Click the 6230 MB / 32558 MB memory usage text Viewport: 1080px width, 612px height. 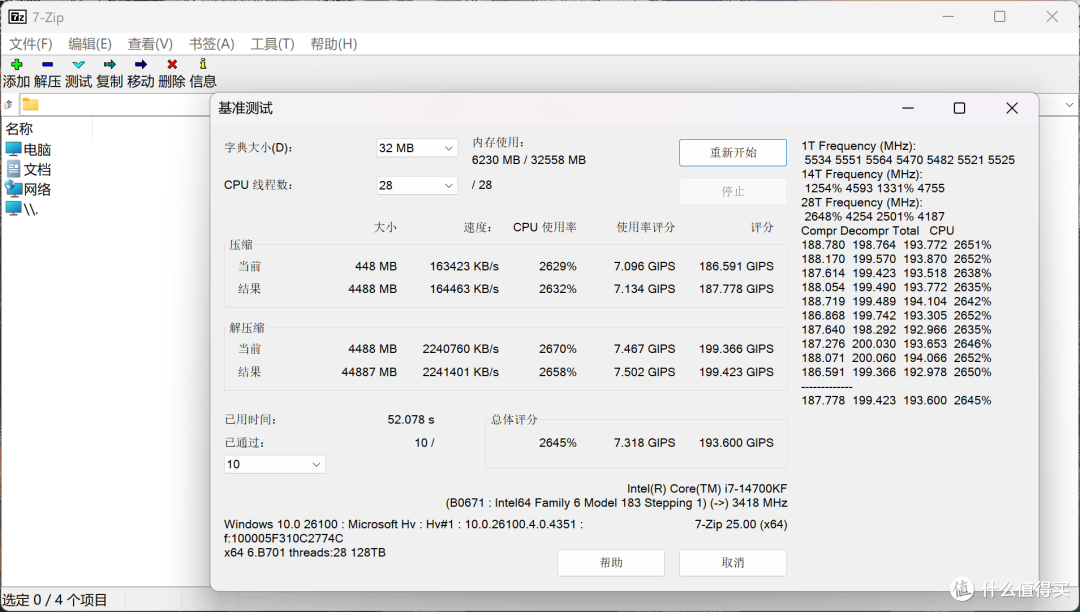click(x=529, y=160)
